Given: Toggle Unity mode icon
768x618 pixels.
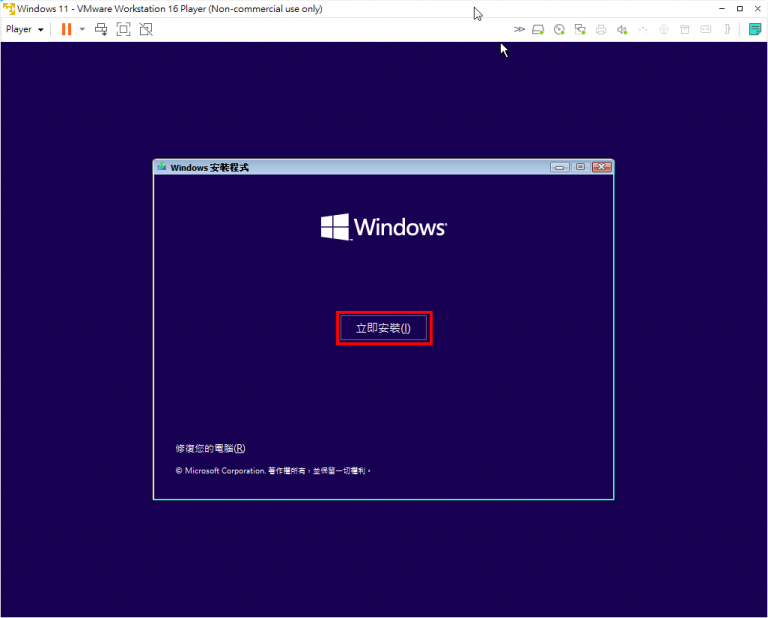Looking at the screenshot, I should (146, 29).
